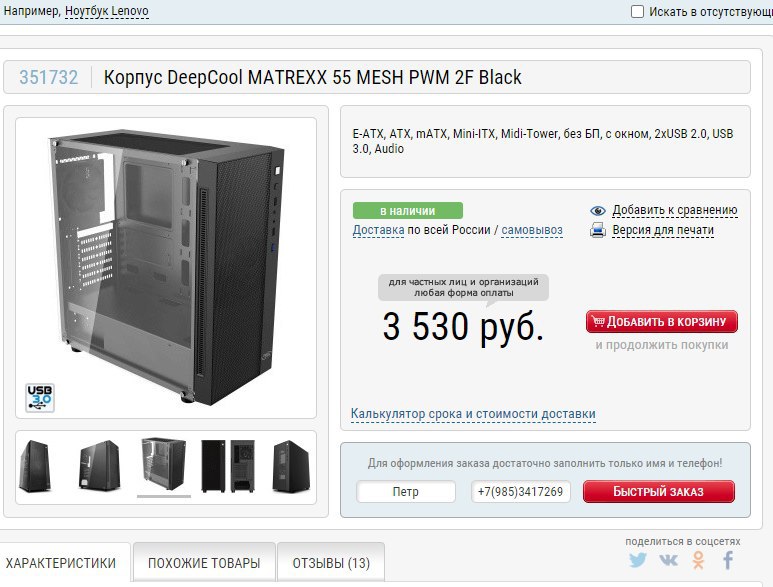The height and width of the screenshot is (587, 773).
Task: Switch to the ПОХОЖИЕ ТОВАРЫ tab
Action: pos(204,563)
